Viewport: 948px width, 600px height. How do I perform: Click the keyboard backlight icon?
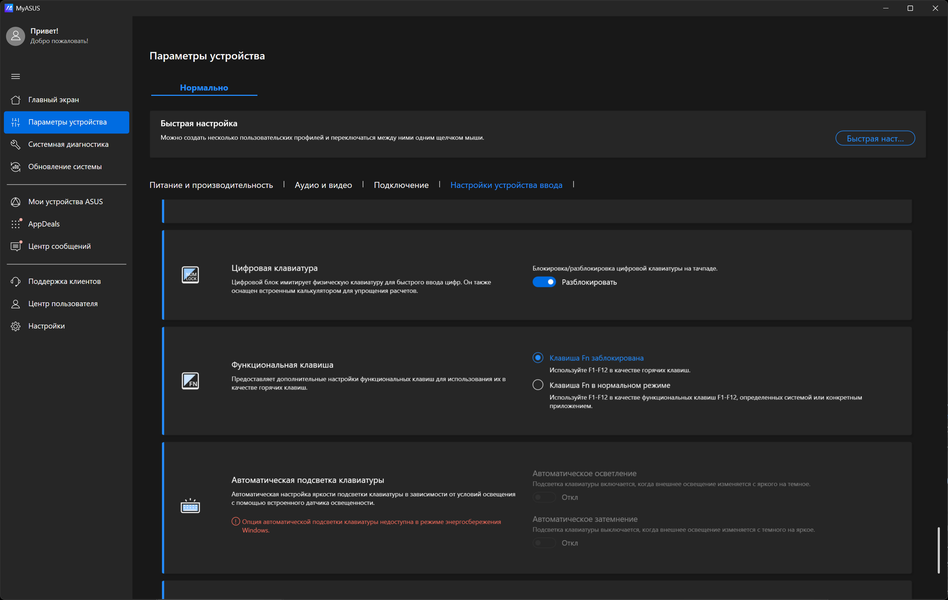click(x=190, y=506)
